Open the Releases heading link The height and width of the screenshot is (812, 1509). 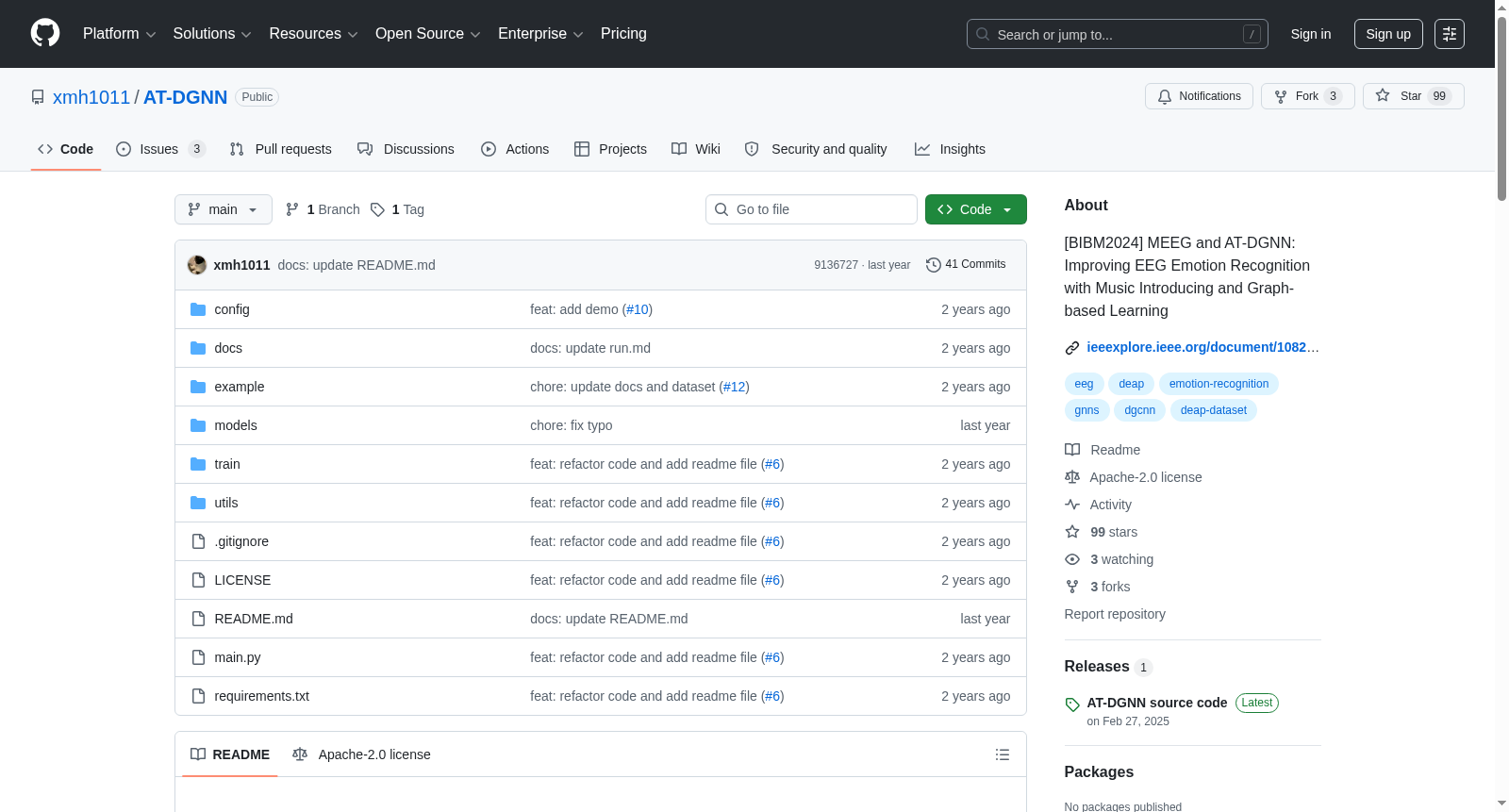pyautogui.click(x=1097, y=667)
